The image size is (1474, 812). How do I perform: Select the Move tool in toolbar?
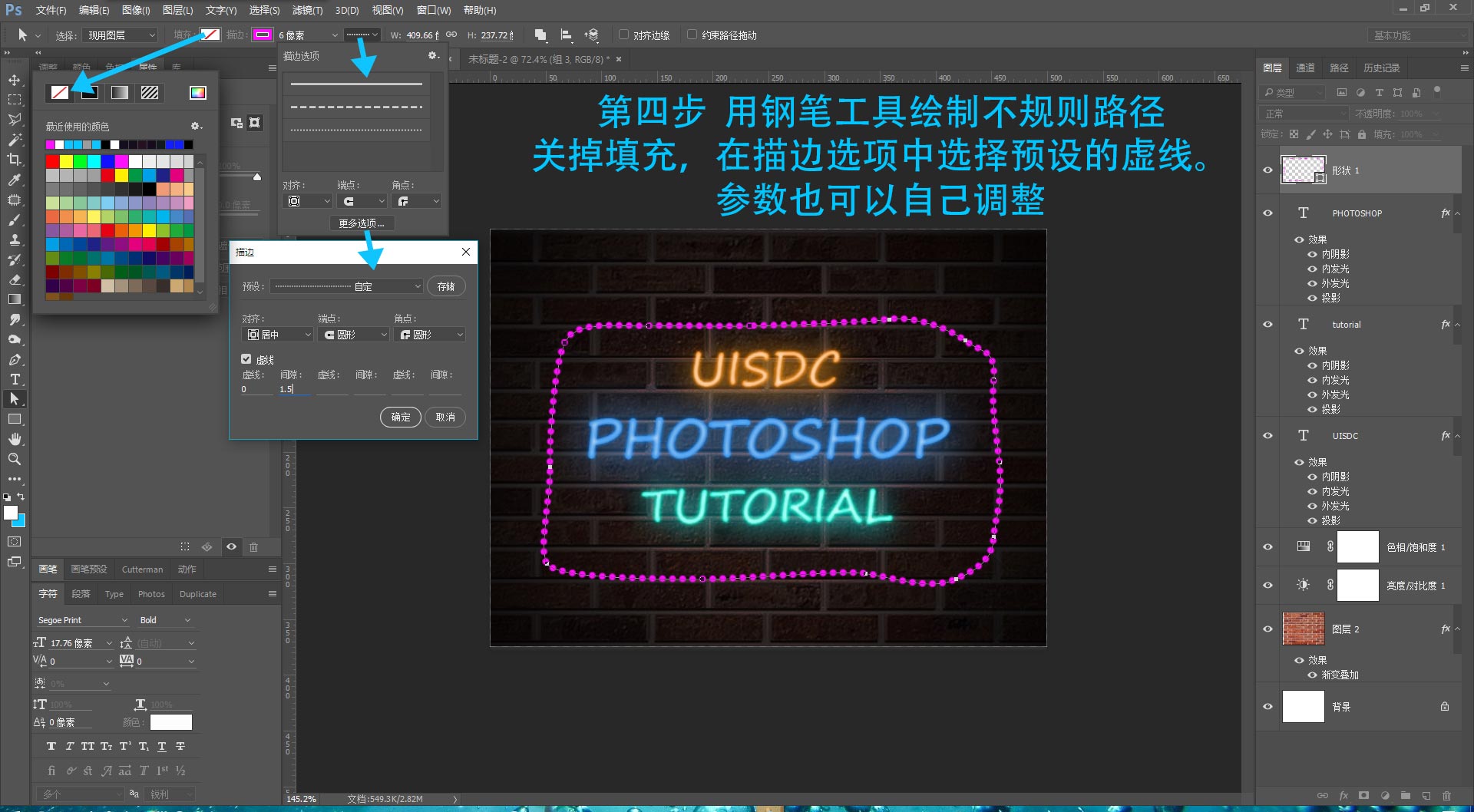(x=15, y=80)
